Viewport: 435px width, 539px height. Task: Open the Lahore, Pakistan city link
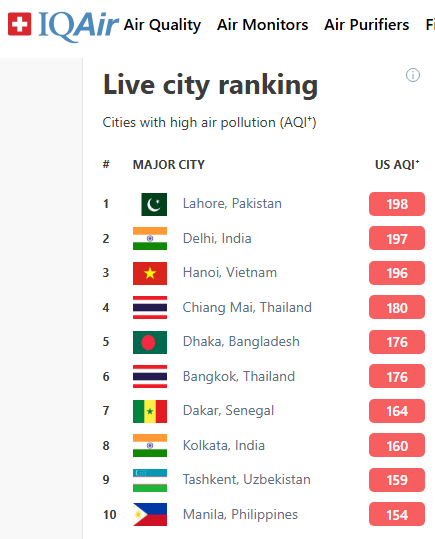pos(232,204)
